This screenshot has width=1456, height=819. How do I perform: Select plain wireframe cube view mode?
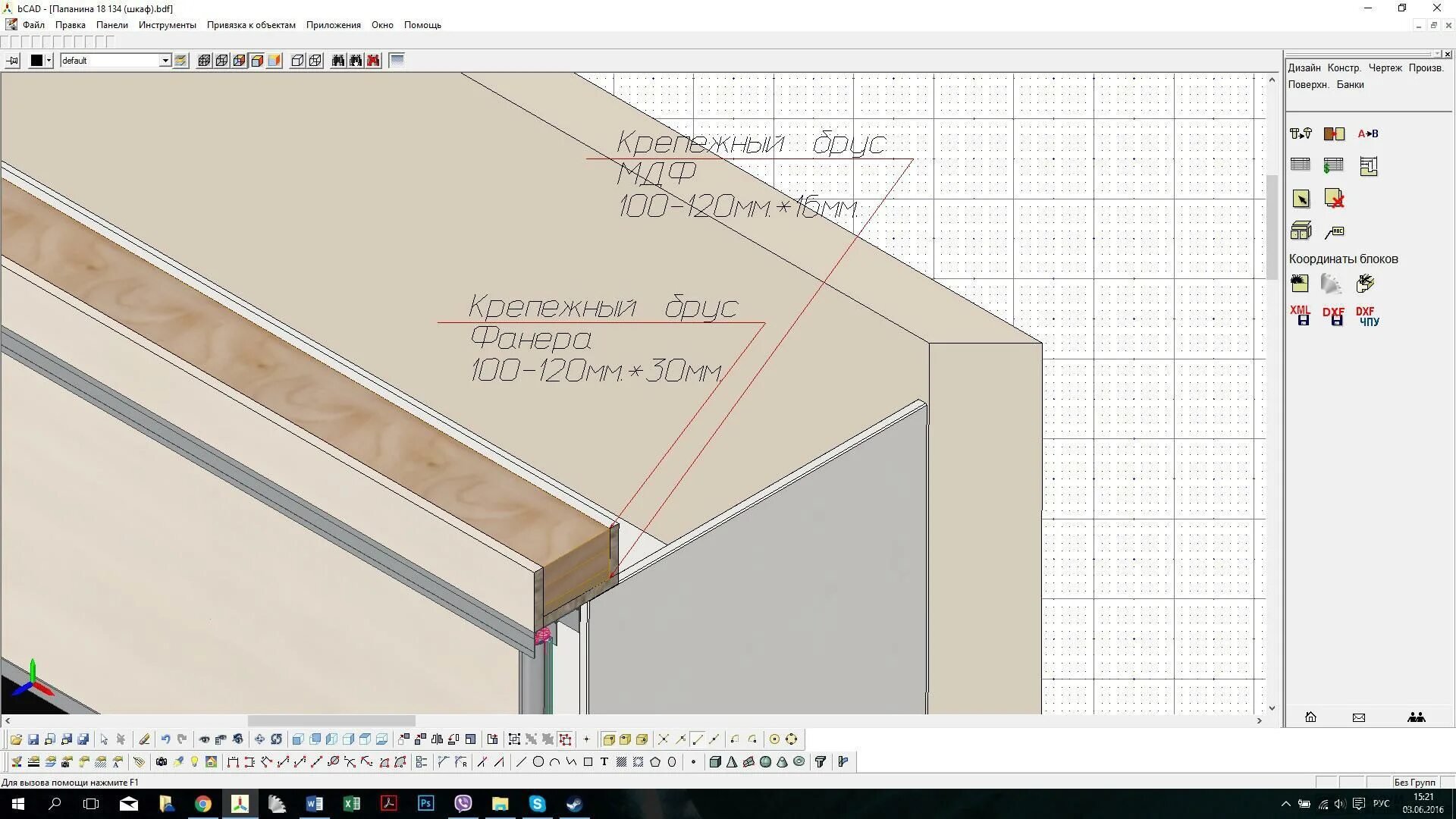click(x=221, y=61)
